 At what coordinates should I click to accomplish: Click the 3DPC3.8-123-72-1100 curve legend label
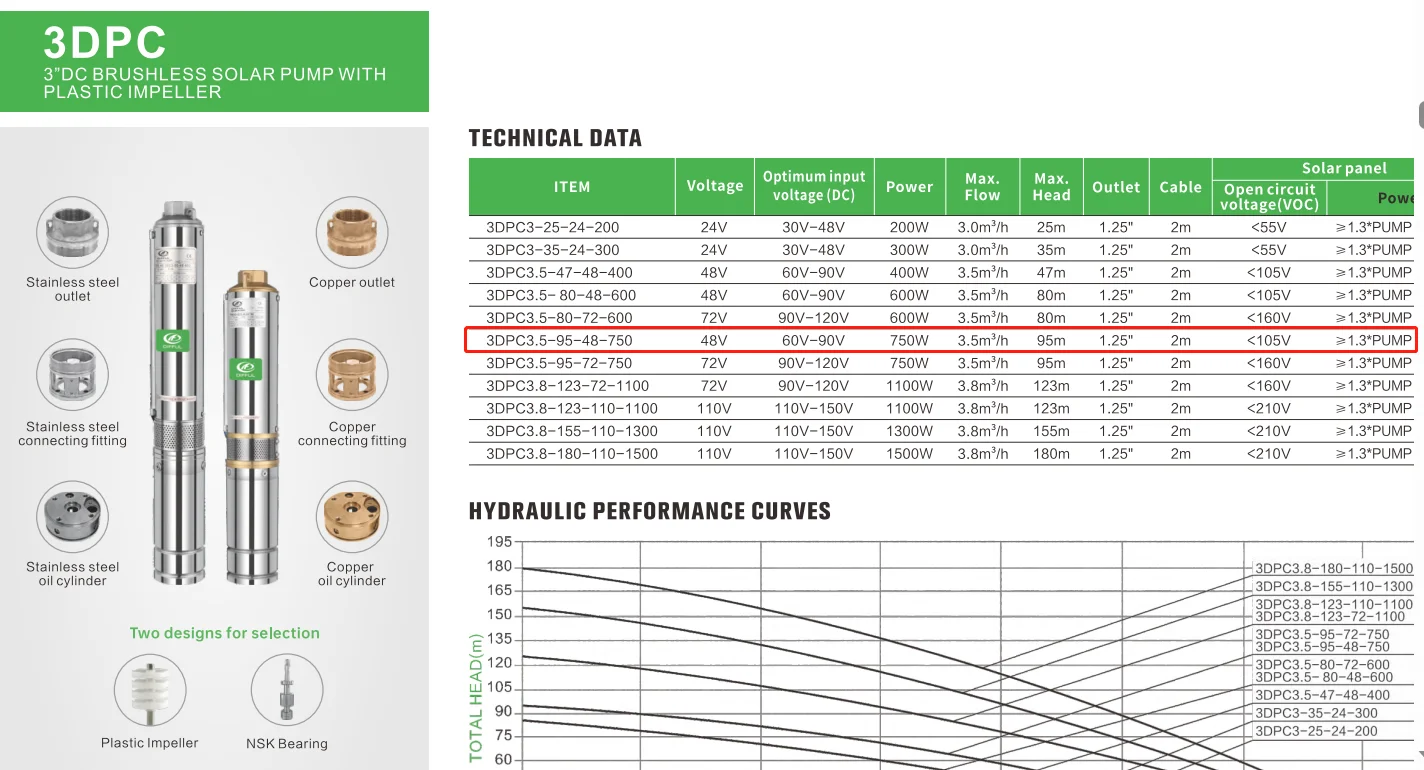tap(1330, 617)
